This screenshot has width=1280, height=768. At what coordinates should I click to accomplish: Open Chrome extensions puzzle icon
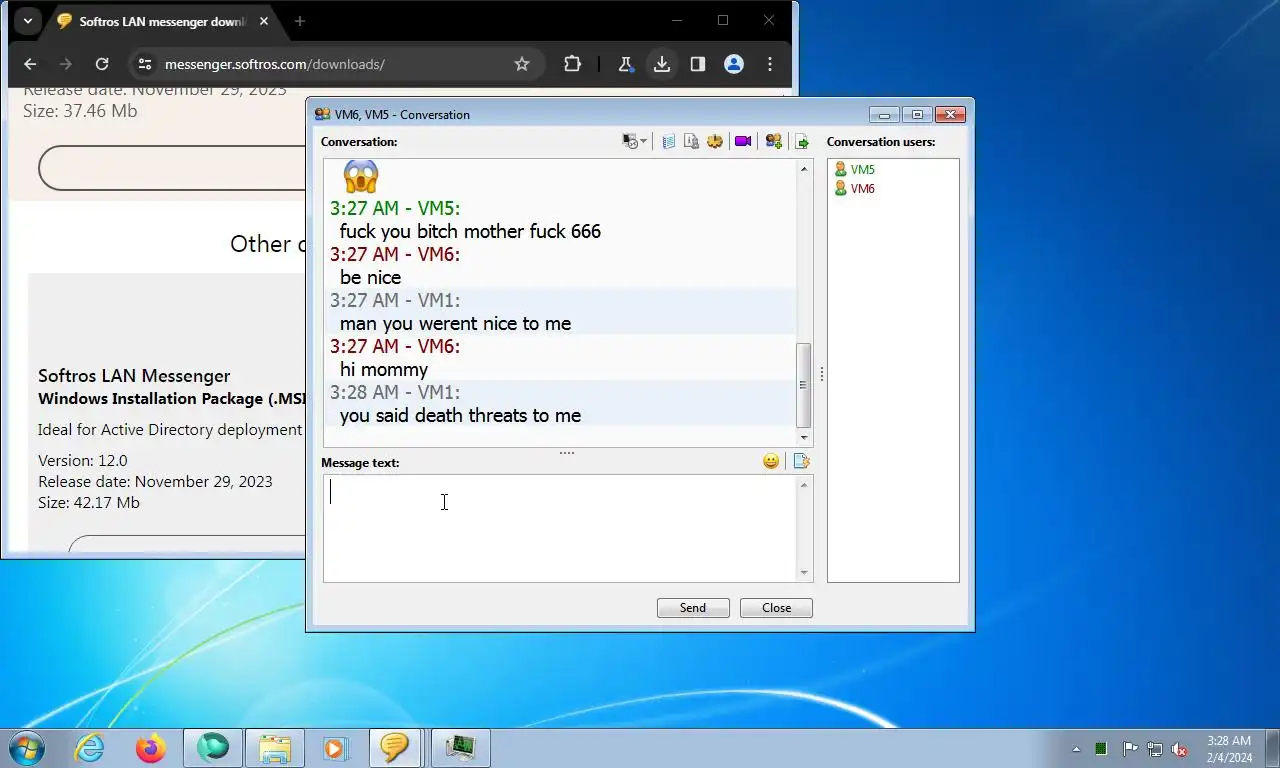click(572, 64)
